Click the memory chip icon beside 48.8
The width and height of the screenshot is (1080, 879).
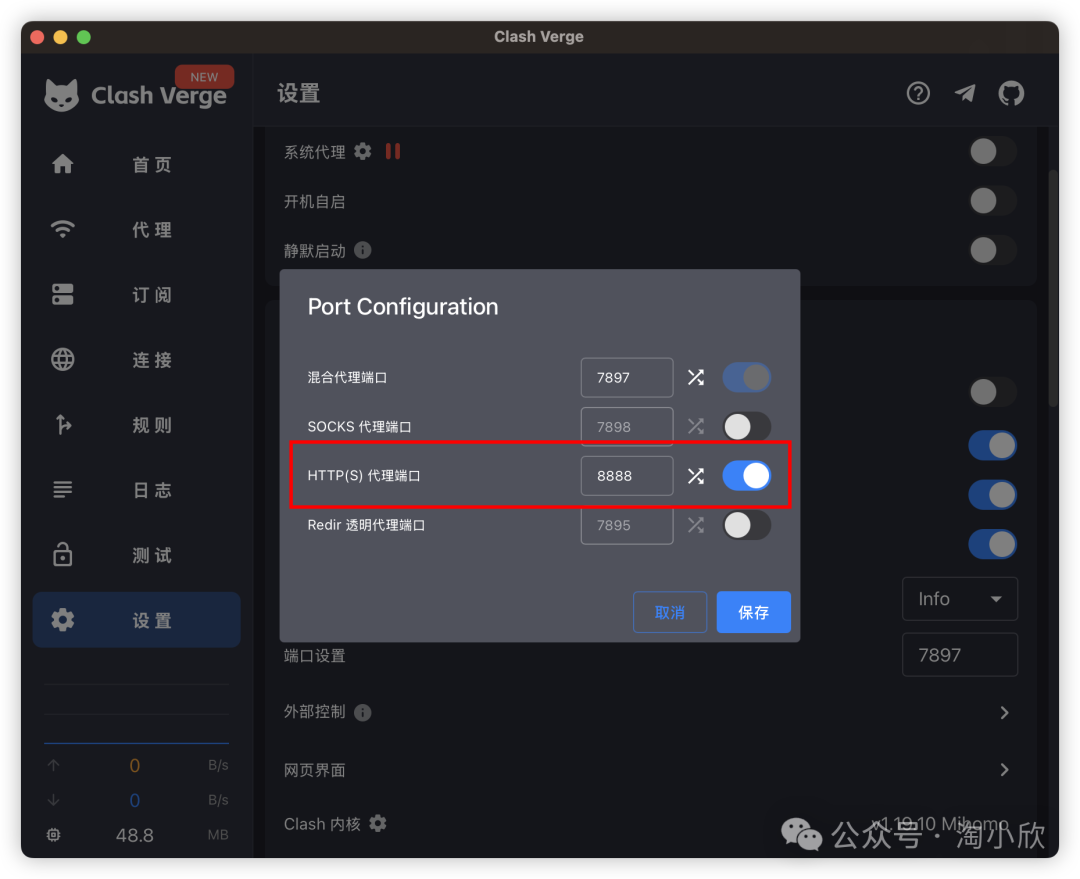click(54, 835)
